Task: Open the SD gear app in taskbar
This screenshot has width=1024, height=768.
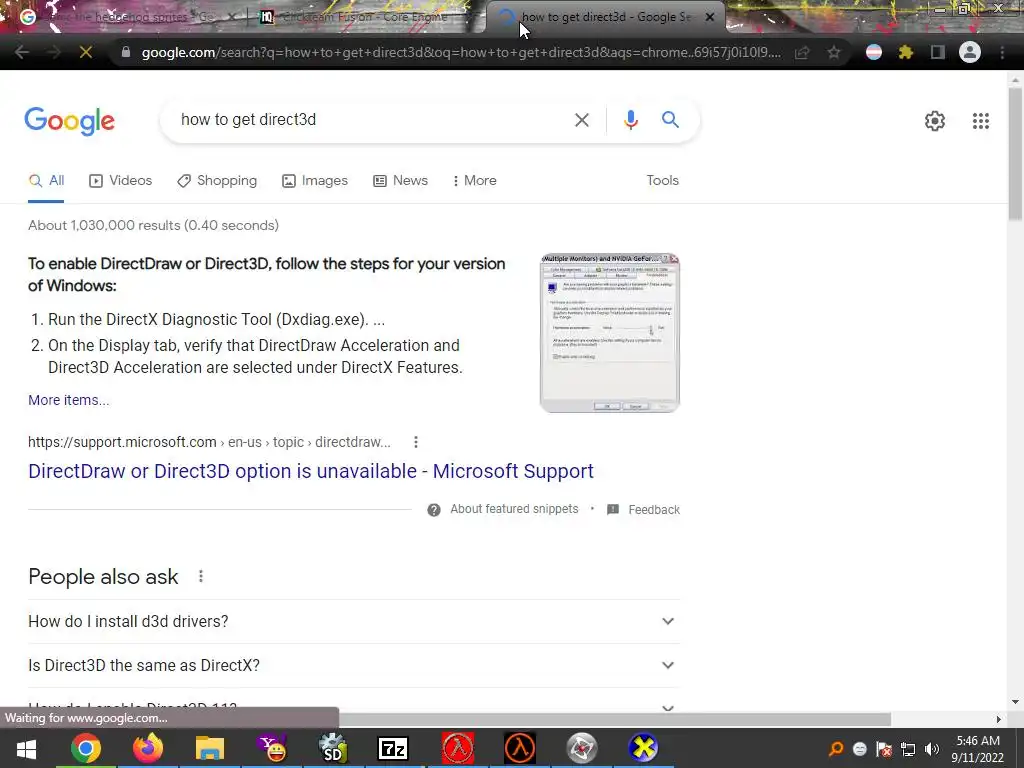Action: 332,748
